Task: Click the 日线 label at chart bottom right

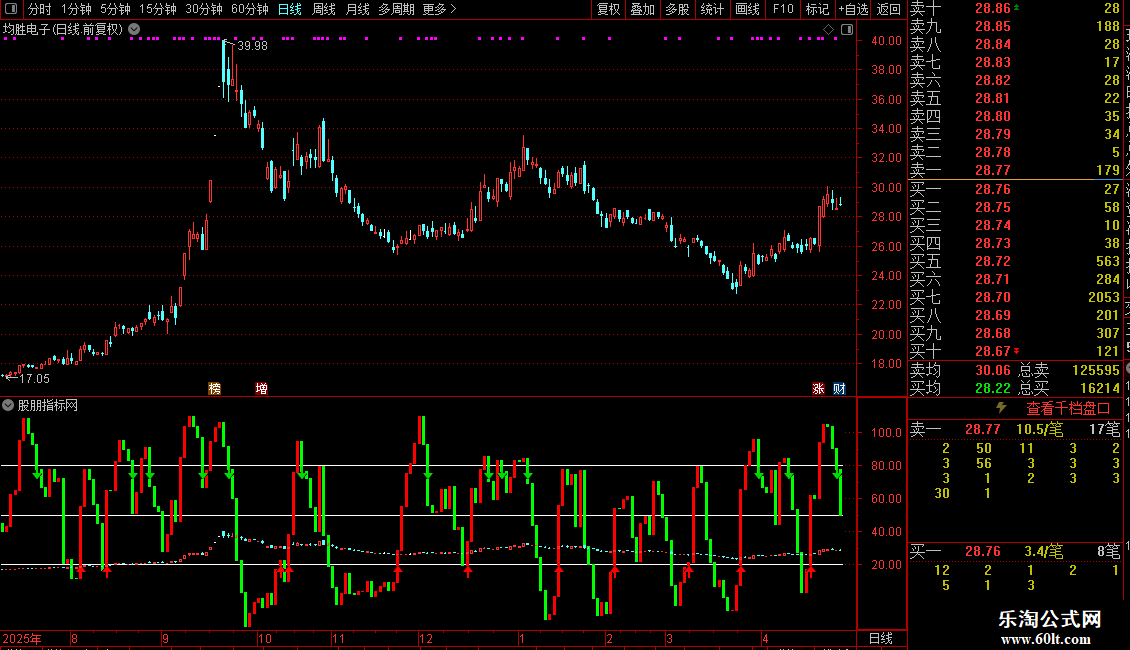Action: (x=881, y=638)
